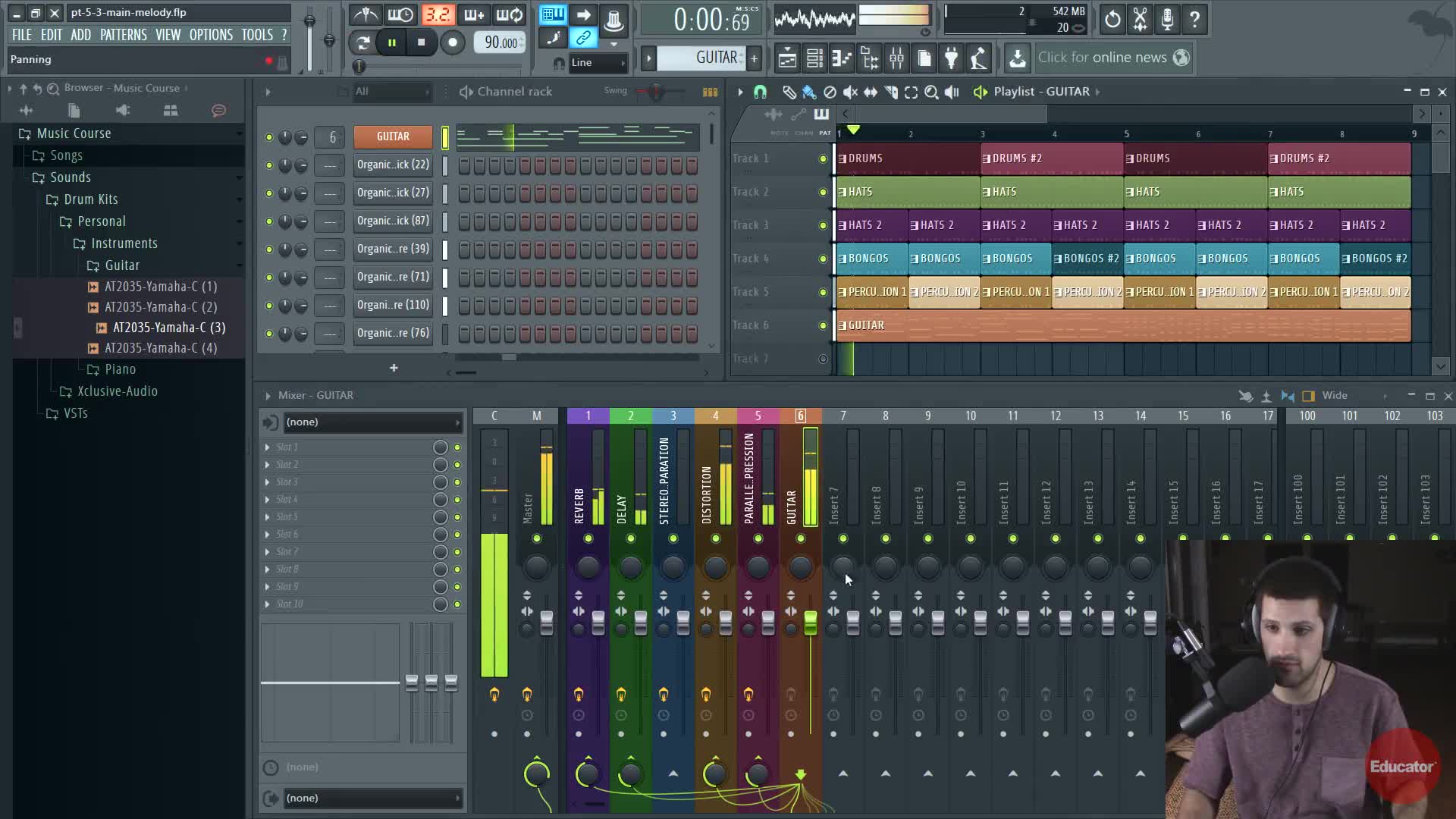The image size is (1456, 819).
Task: Click the one-click audio recording microphone
Action: [1167, 19]
